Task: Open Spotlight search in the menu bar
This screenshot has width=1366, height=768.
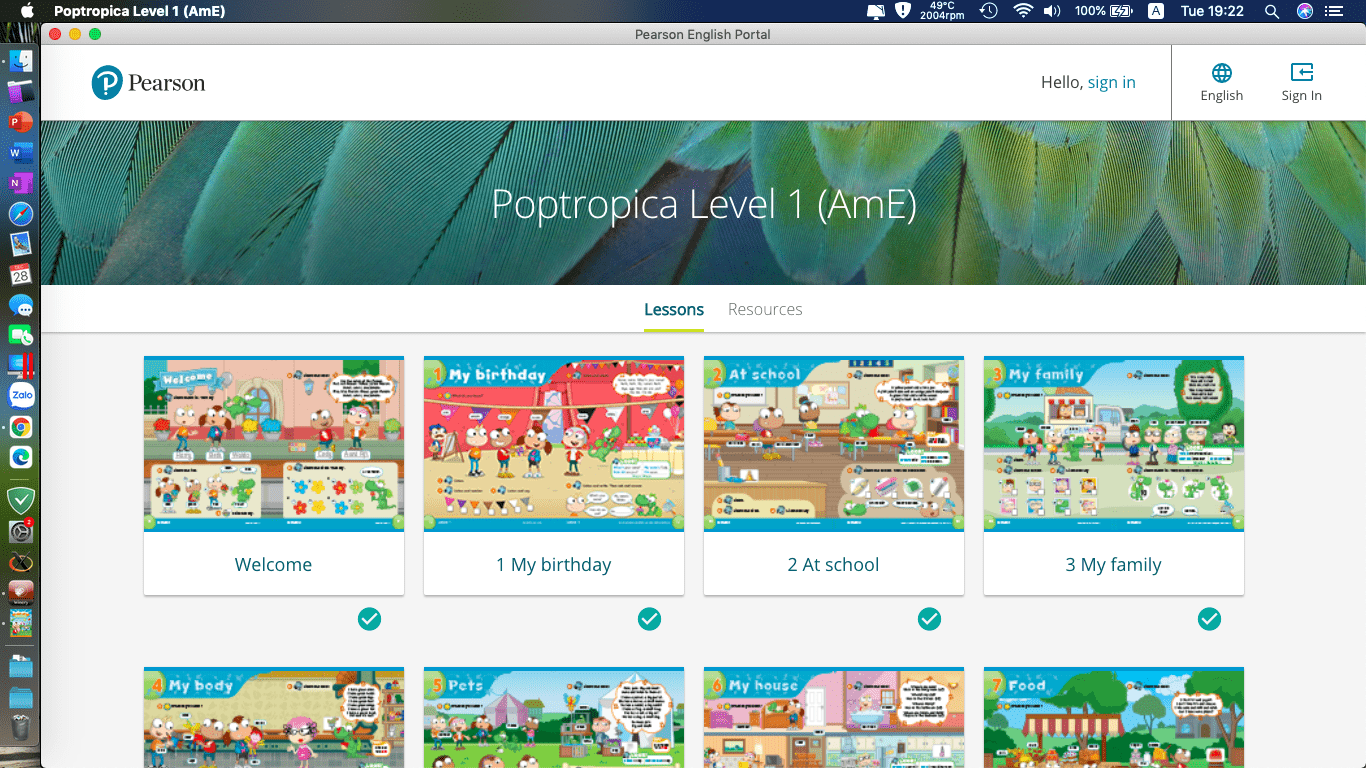Action: [x=1271, y=11]
